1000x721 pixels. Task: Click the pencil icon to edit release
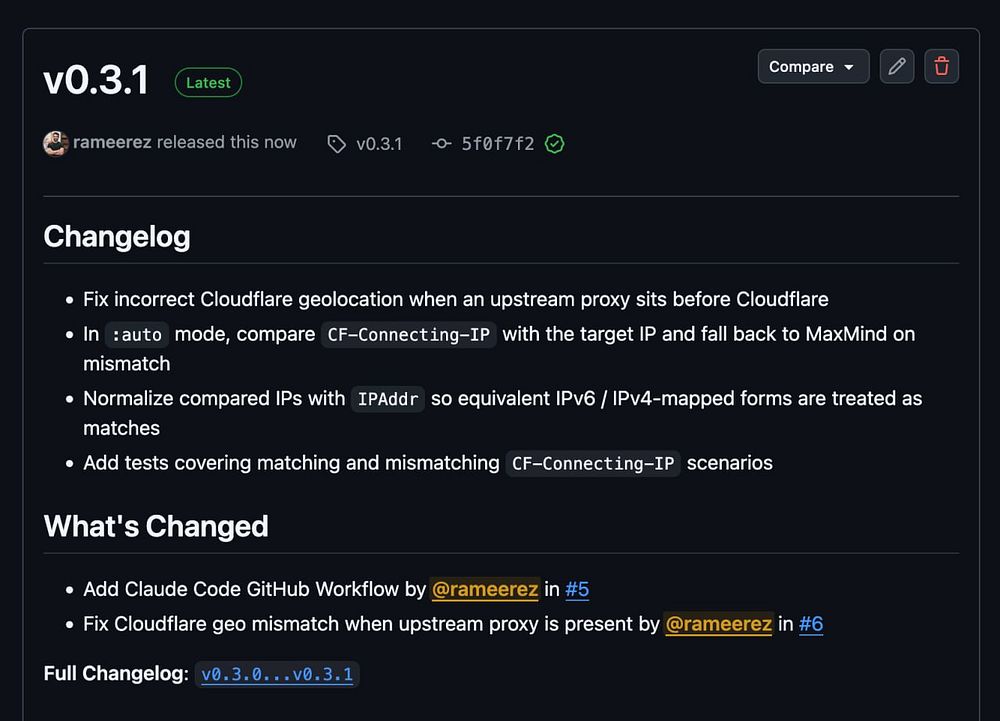coord(897,67)
